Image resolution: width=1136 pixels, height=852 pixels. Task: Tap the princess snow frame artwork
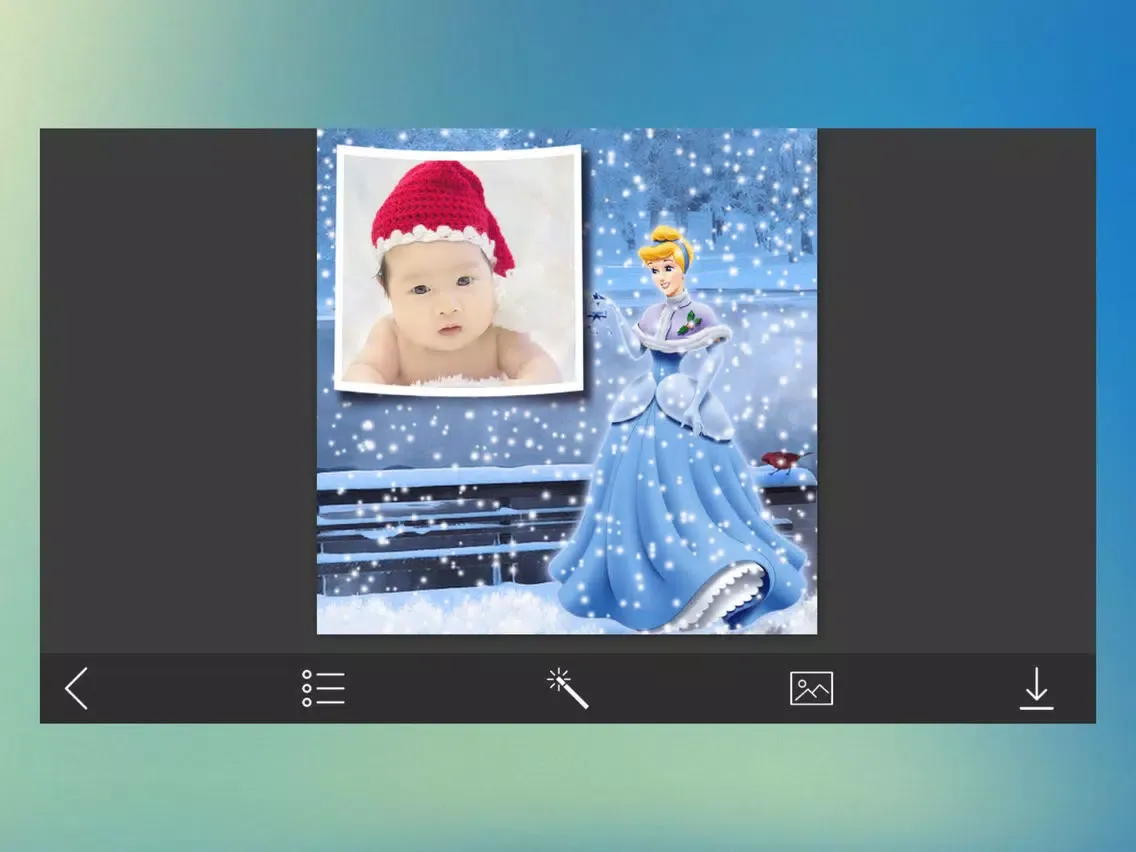567,381
